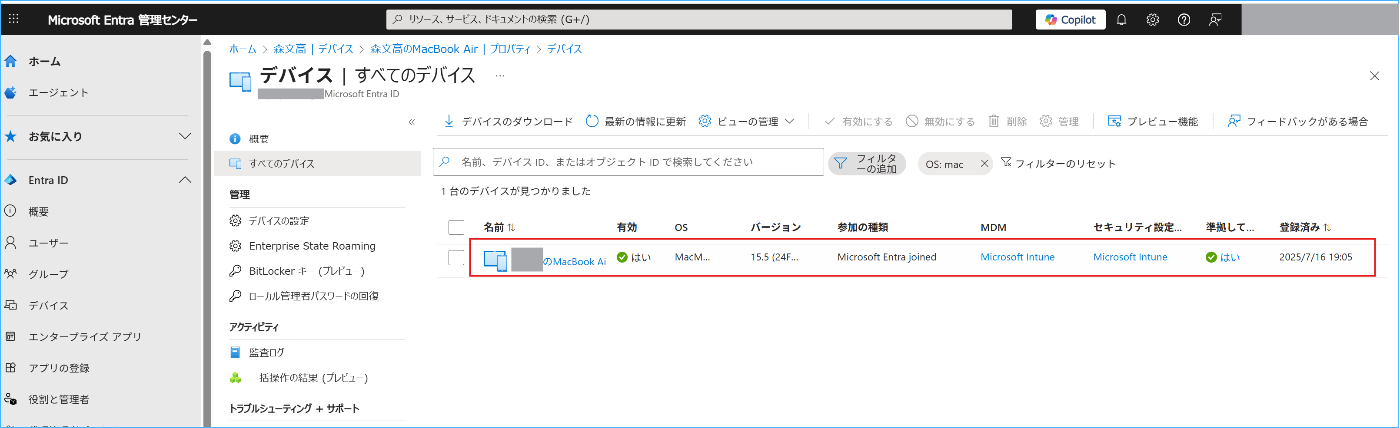Image resolution: width=1400 pixels, height=428 pixels.
Task: Click the 2025/7/16 19:05 registered date
Action: (x=1315, y=257)
